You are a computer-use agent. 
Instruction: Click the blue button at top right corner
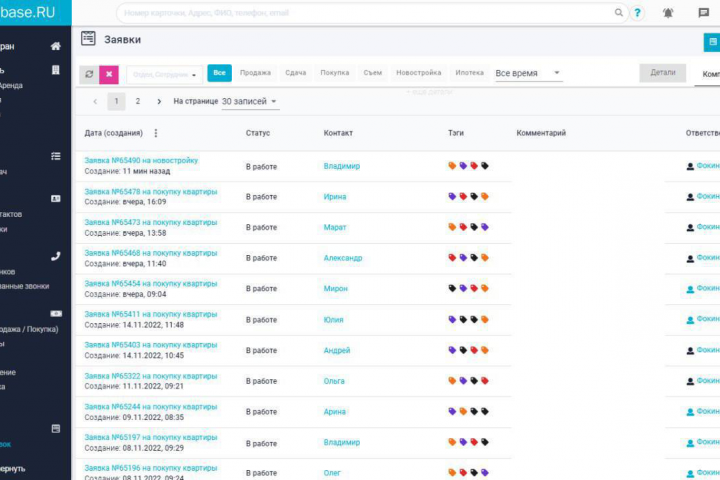(x=712, y=42)
